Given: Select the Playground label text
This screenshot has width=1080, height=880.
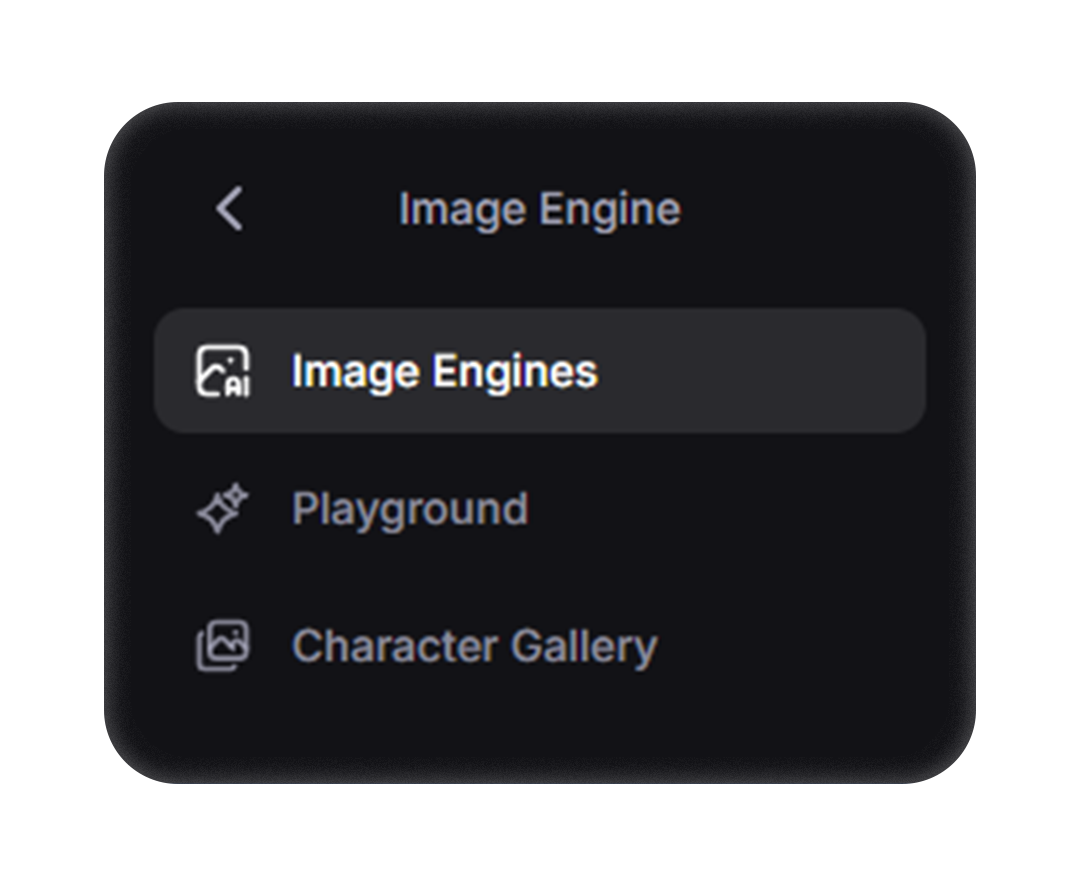Looking at the screenshot, I should coord(410,508).
